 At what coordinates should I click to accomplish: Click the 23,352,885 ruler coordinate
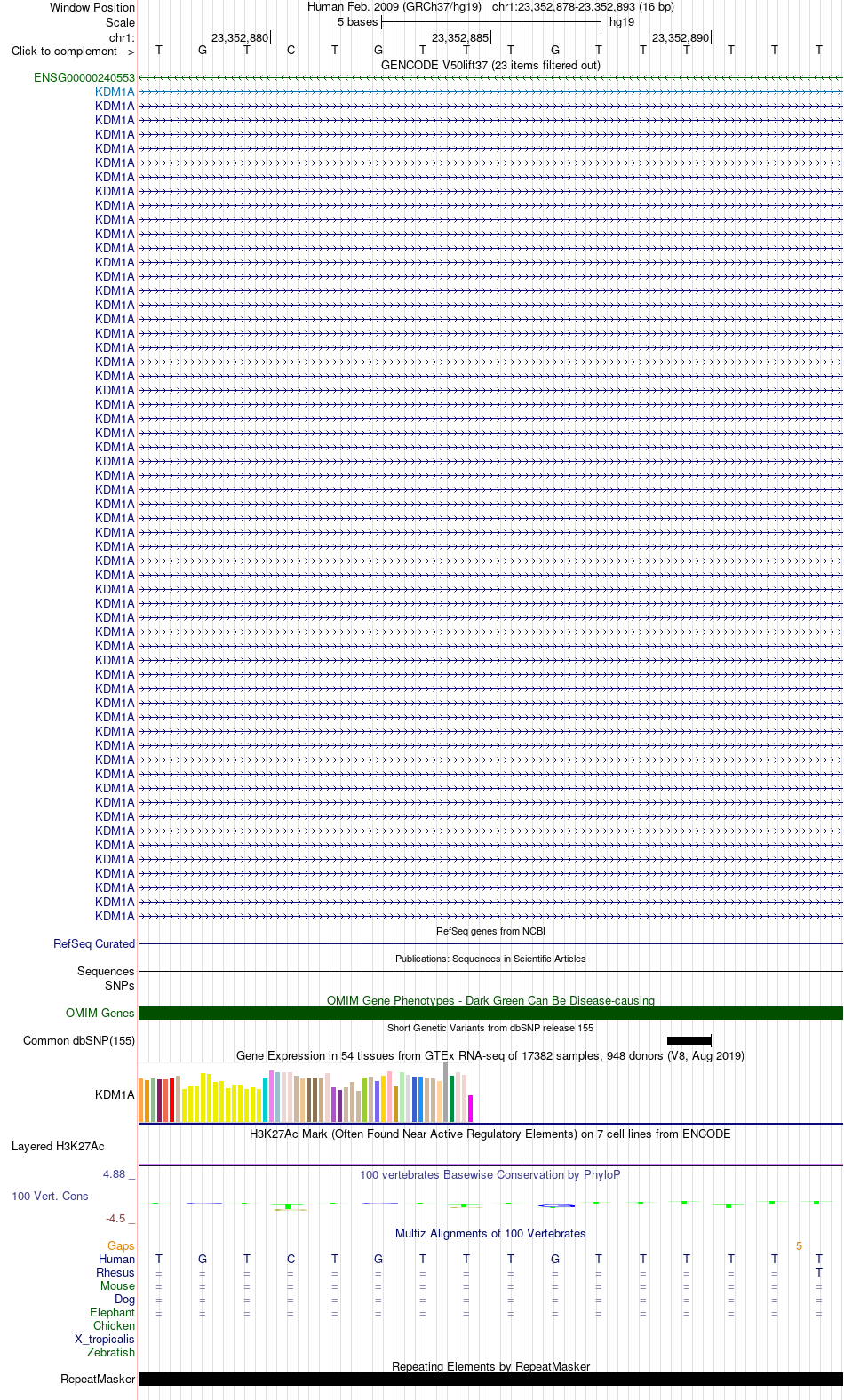460,38
